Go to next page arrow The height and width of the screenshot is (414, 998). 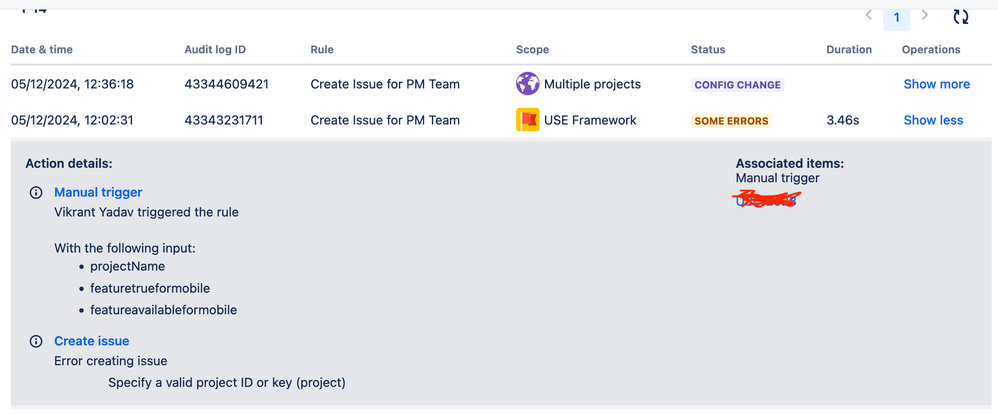pos(925,16)
